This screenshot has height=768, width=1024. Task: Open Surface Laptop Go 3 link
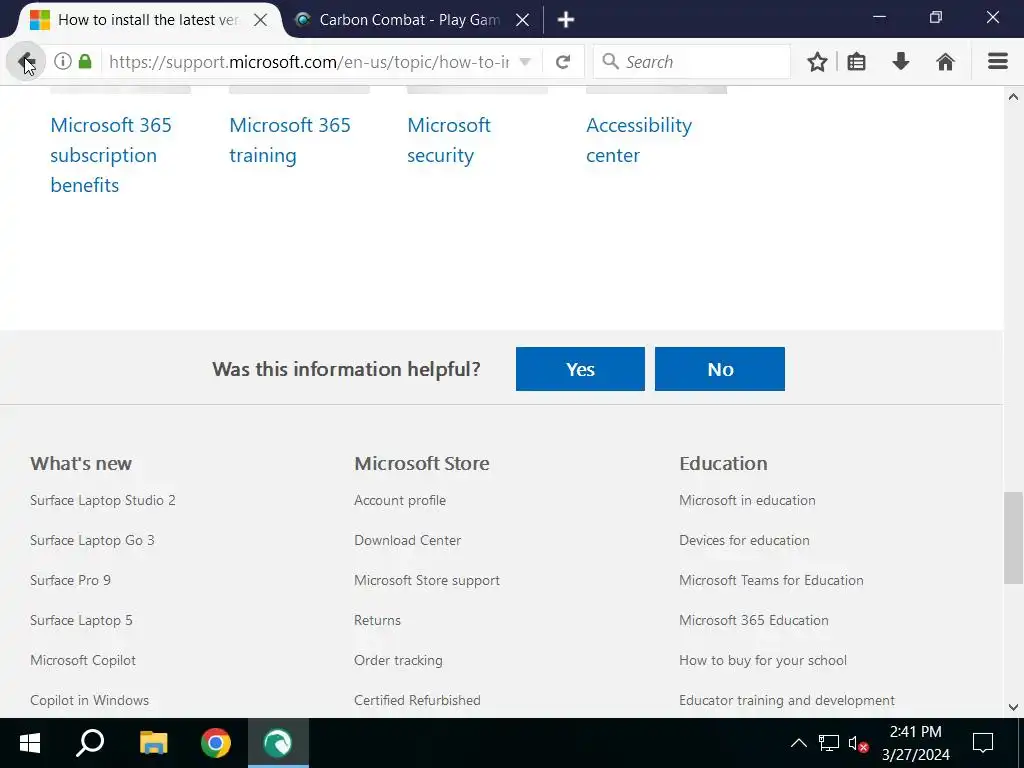(x=92, y=540)
